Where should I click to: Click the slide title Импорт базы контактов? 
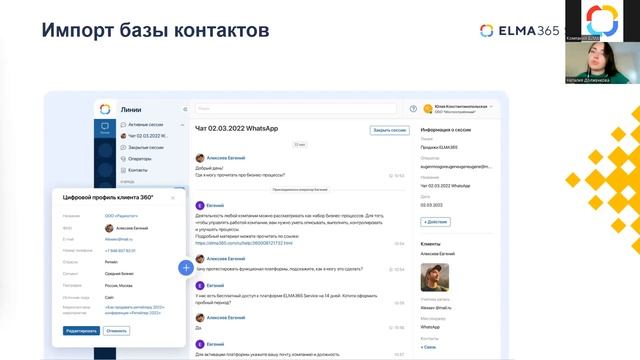(x=156, y=30)
